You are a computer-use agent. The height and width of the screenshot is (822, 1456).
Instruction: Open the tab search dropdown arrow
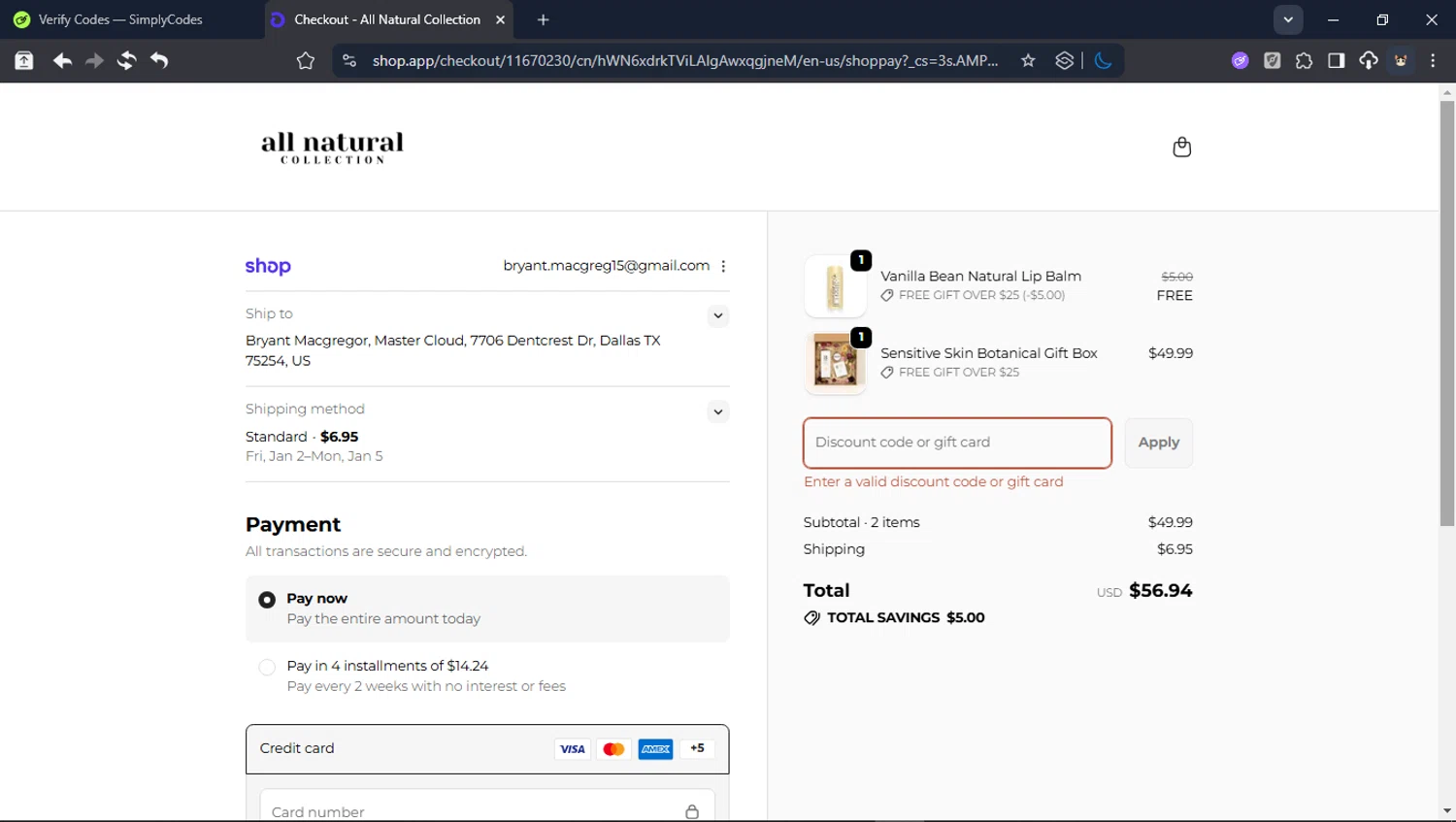(x=1288, y=19)
